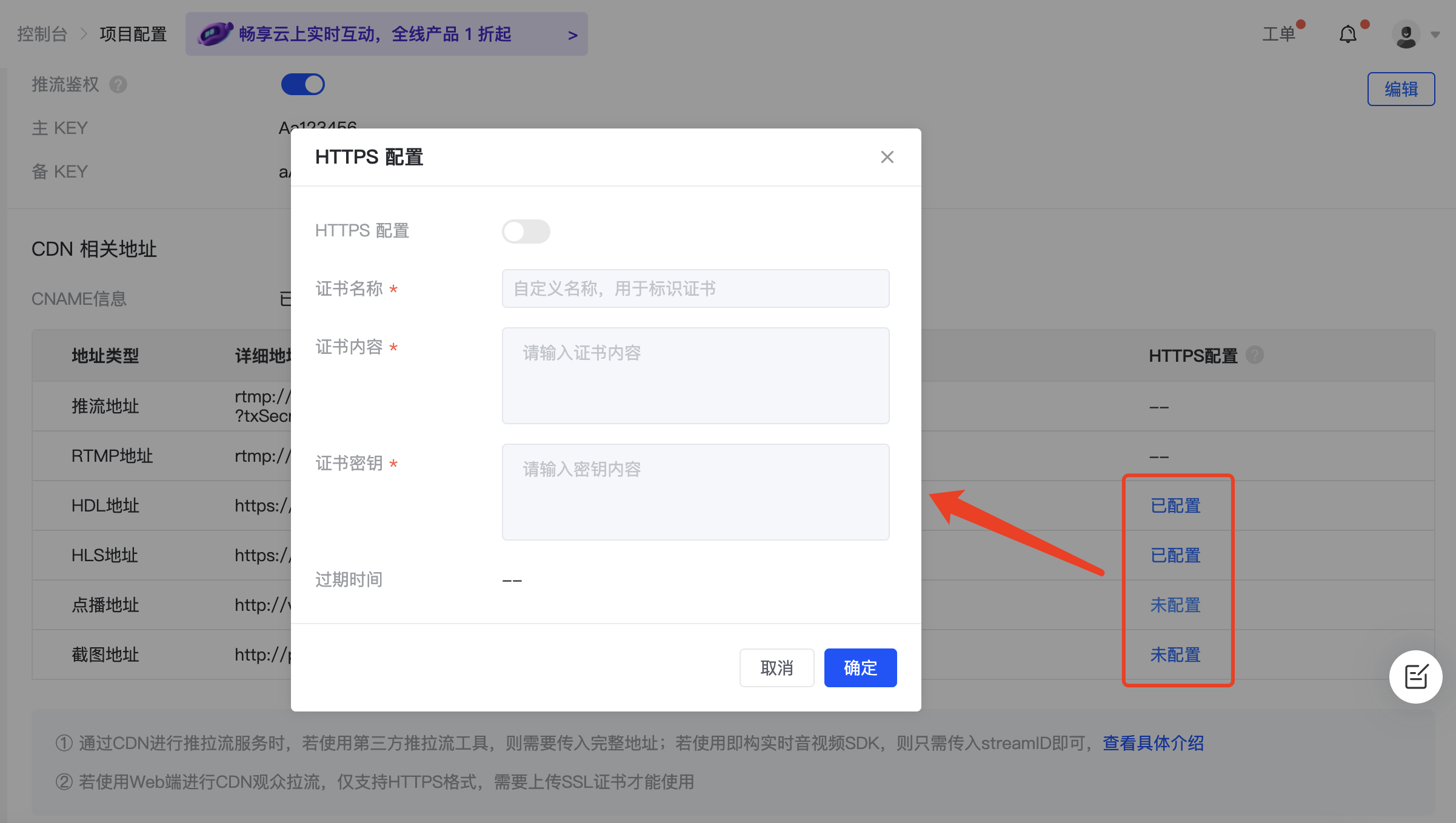
Task: Toggle the HTTPS 配置 switch in dialog
Action: click(x=526, y=231)
